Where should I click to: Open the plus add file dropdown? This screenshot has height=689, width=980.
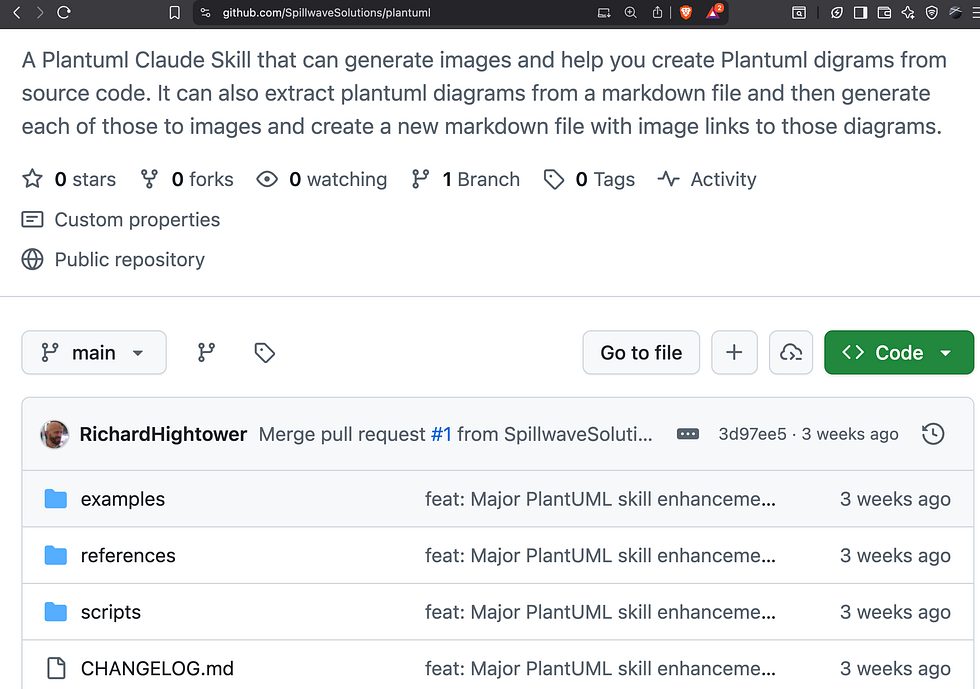click(x=734, y=353)
